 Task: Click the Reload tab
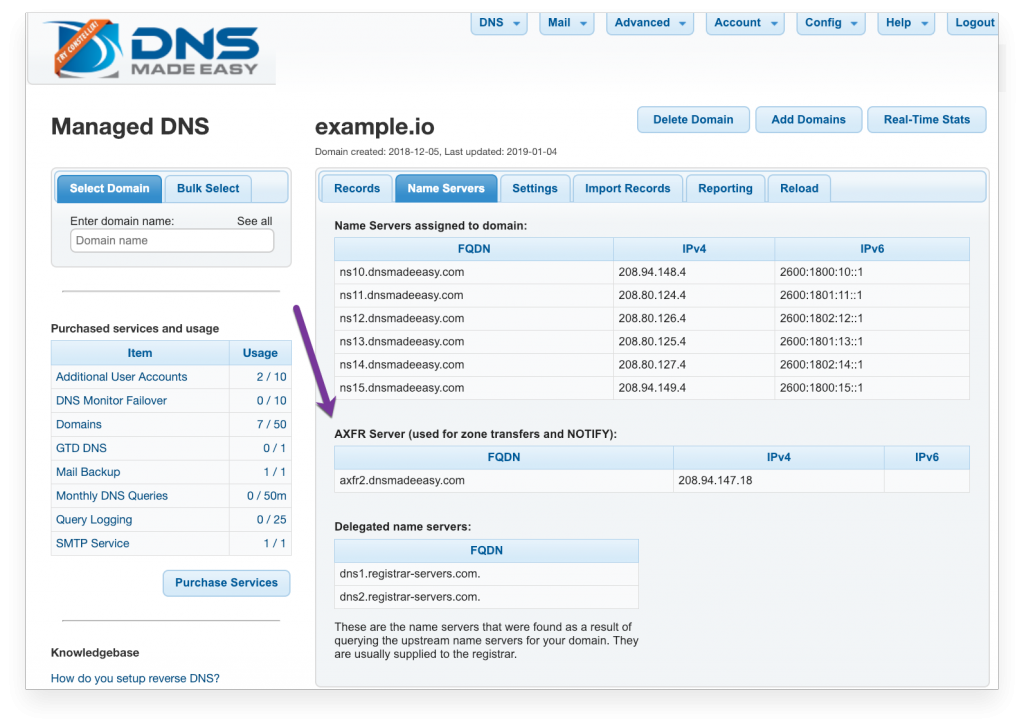799,189
